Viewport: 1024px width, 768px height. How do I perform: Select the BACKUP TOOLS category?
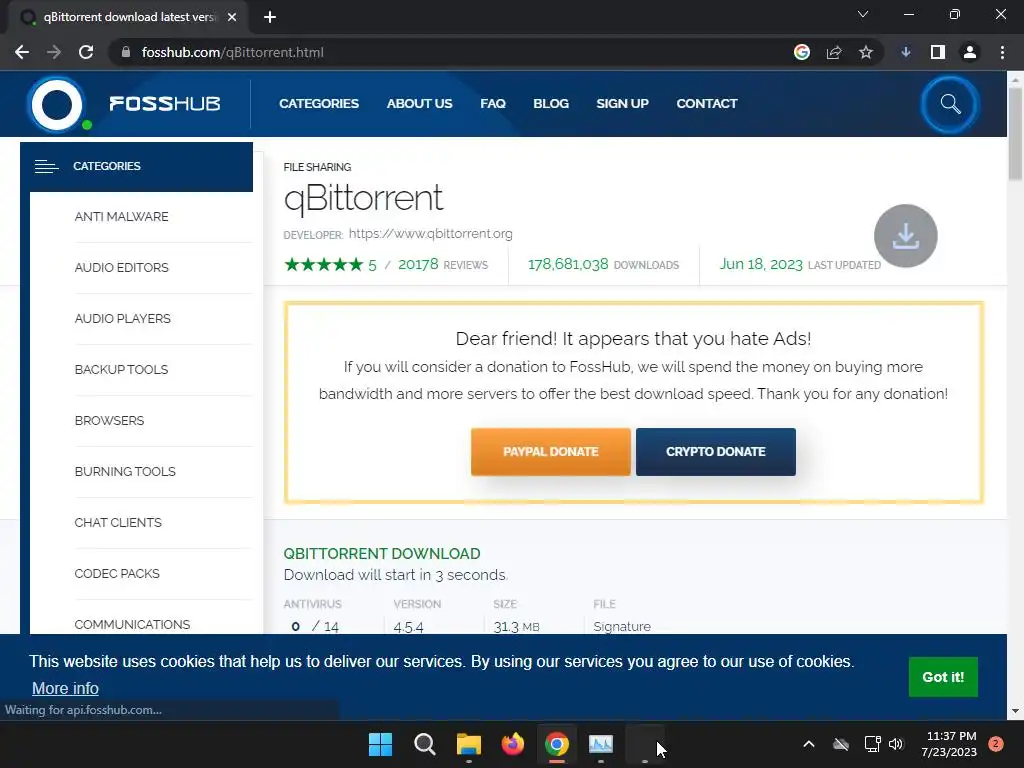pyautogui.click(x=121, y=370)
